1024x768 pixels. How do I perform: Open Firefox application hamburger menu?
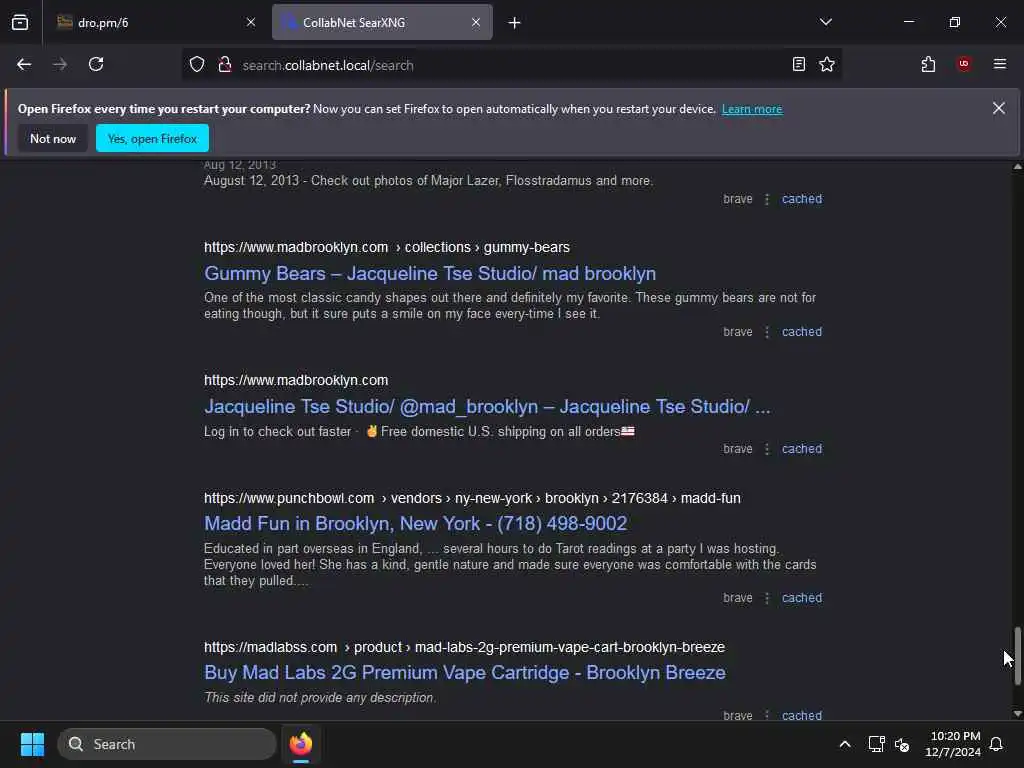tap(999, 65)
